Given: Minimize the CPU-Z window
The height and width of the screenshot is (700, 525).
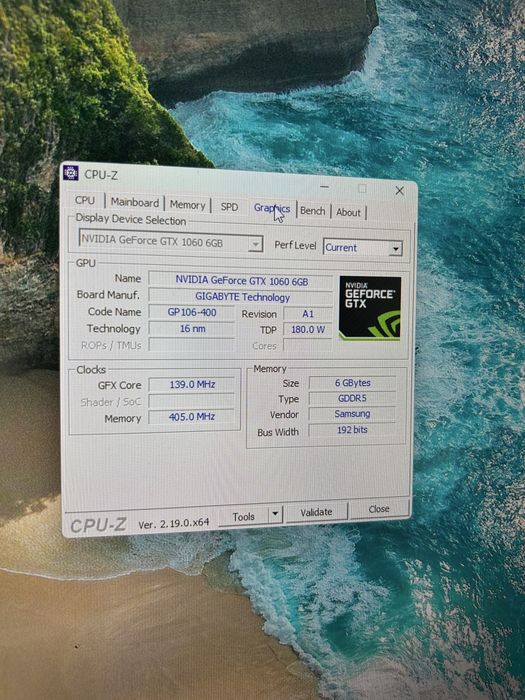Looking at the screenshot, I should point(325,187).
